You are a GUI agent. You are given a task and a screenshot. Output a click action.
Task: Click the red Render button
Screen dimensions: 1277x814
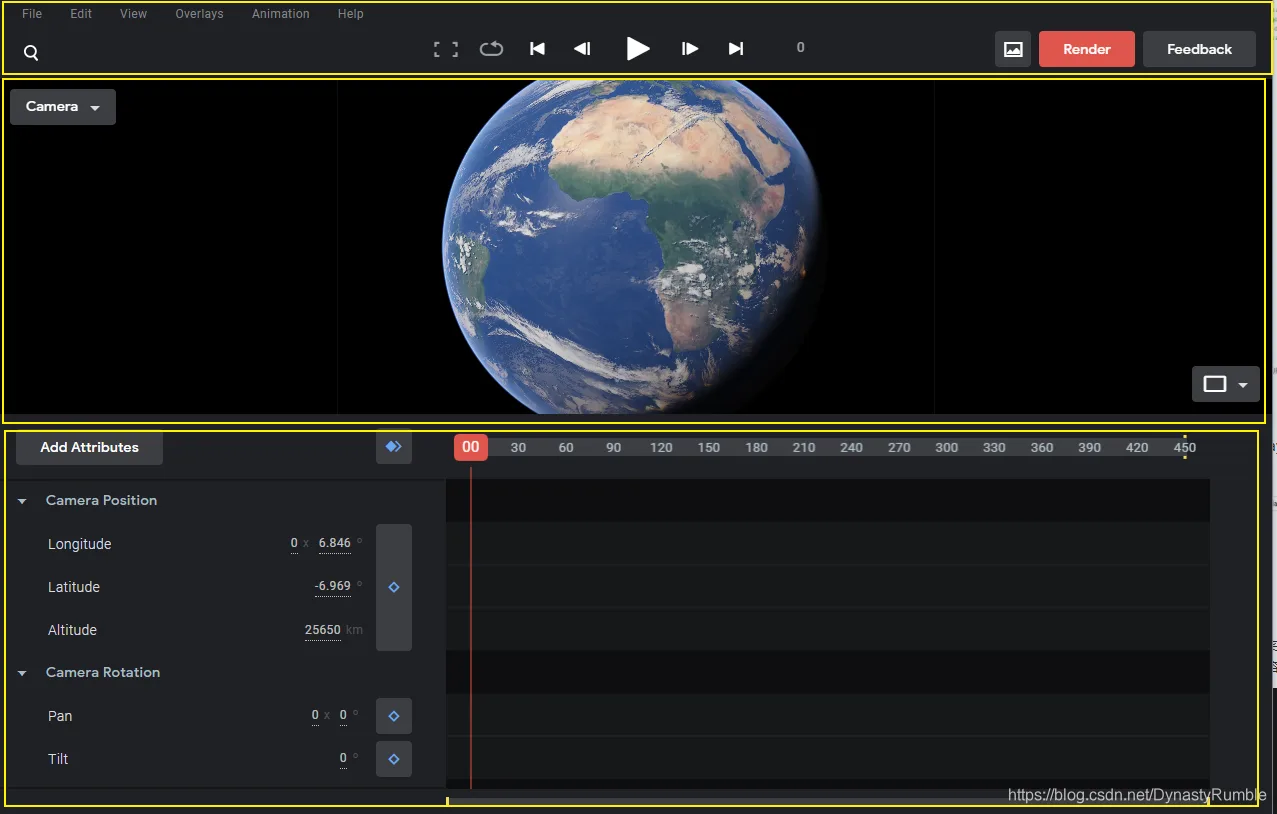click(x=1087, y=49)
